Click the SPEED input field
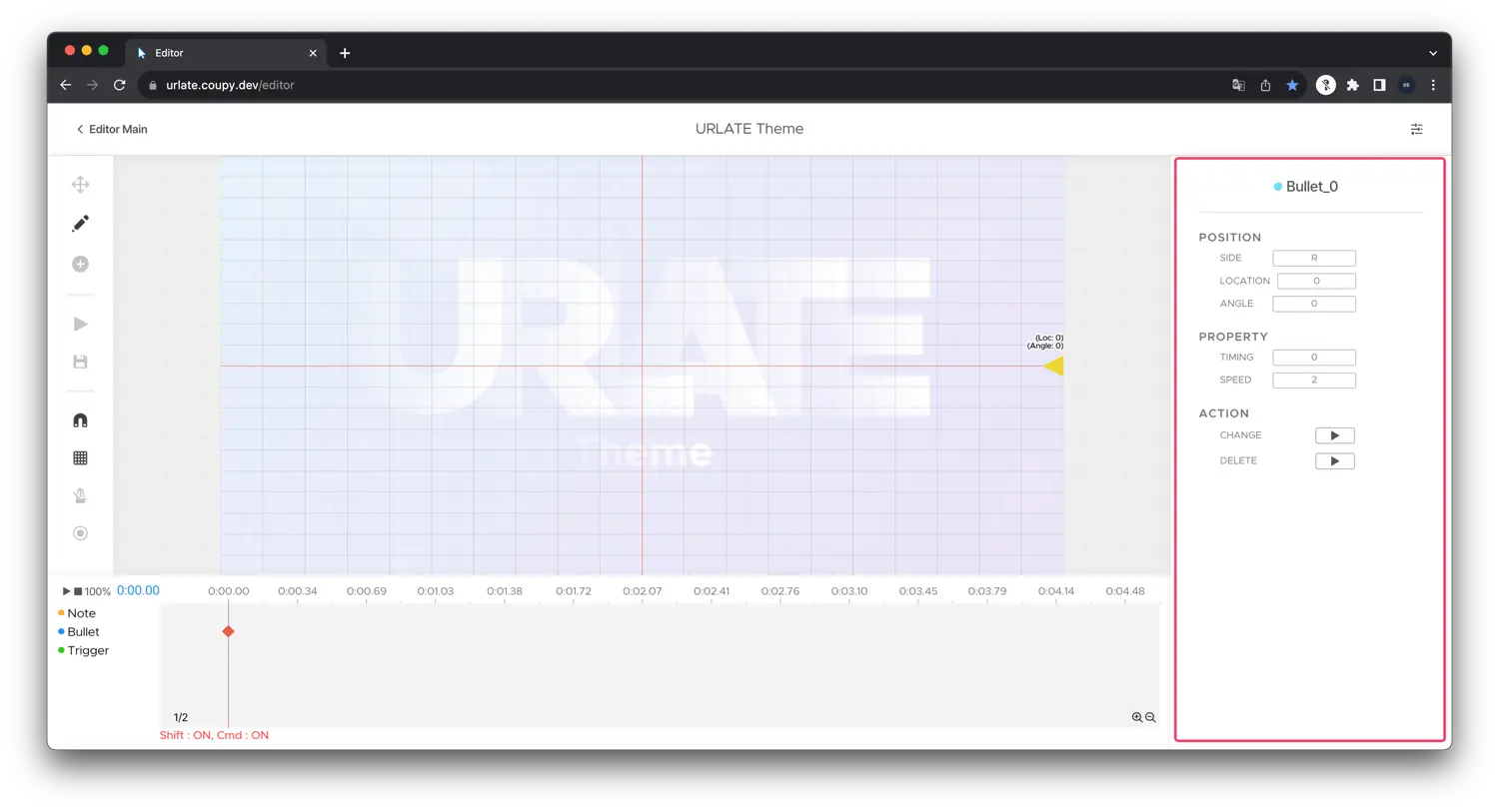This screenshot has width=1499, height=812. tap(1313, 380)
